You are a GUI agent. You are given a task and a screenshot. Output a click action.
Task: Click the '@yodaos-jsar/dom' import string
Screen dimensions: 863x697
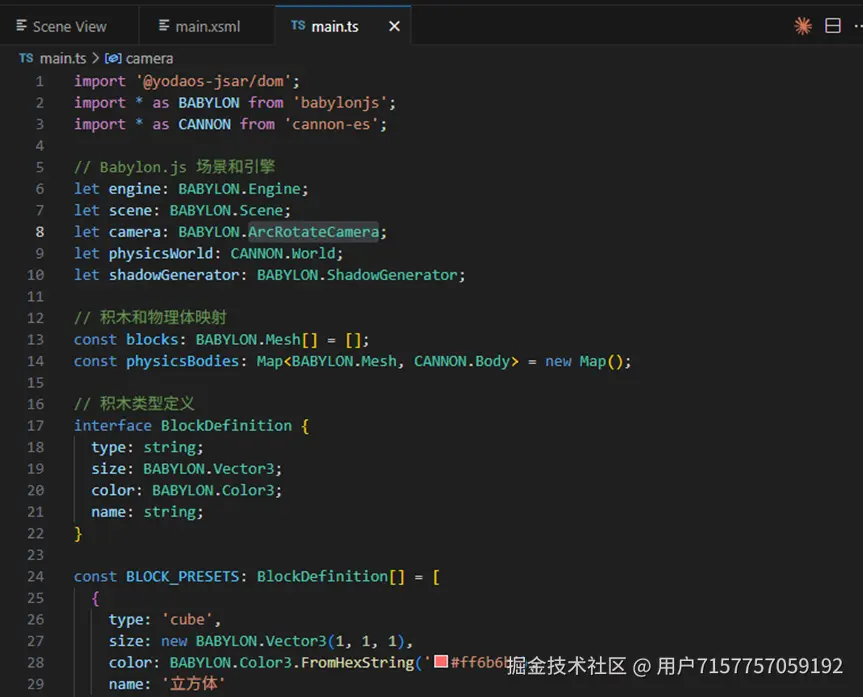click(x=214, y=81)
